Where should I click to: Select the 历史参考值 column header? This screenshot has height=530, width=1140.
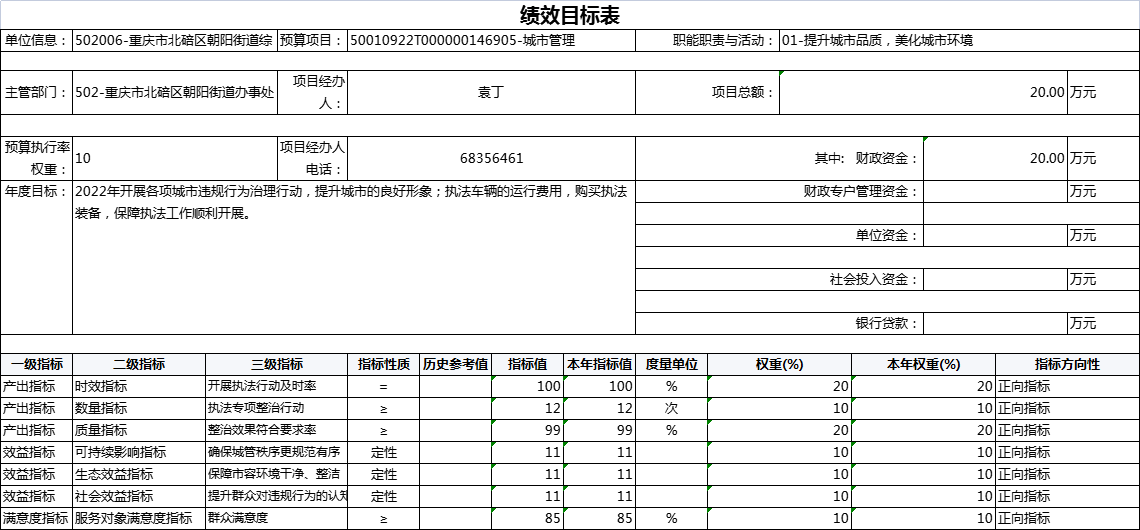click(x=455, y=364)
